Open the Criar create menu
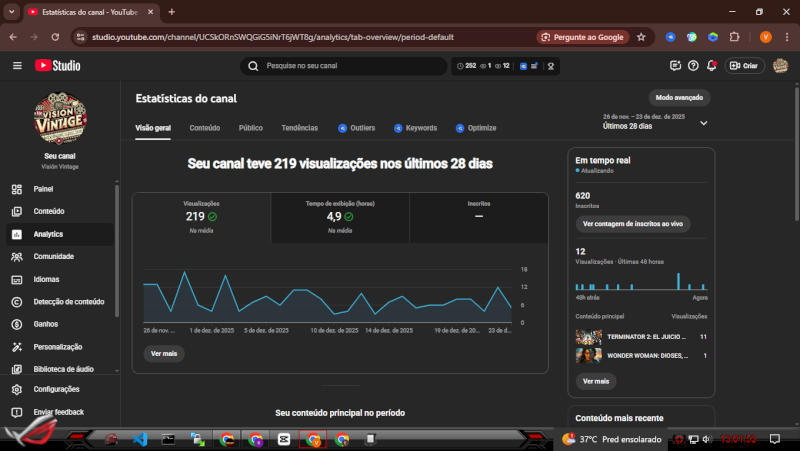Viewport: 800px width, 451px height. click(x=743, y=66)
